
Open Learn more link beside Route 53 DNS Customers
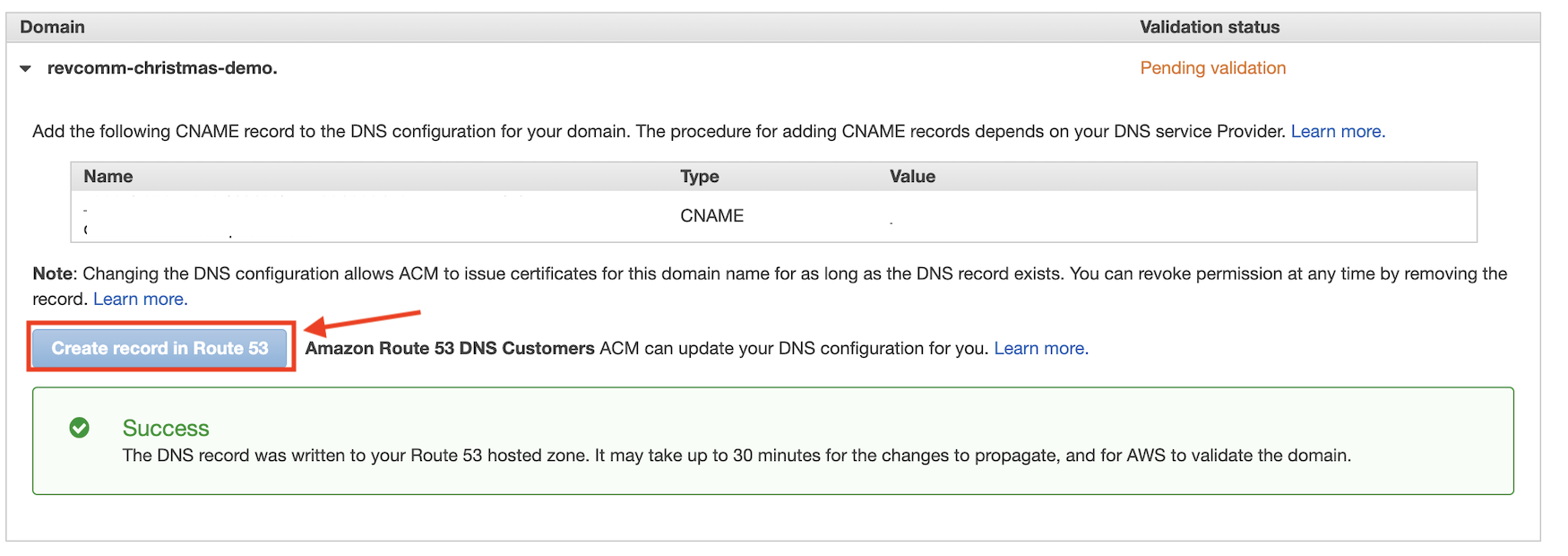pyautogui.click(x=1041, y=349)
